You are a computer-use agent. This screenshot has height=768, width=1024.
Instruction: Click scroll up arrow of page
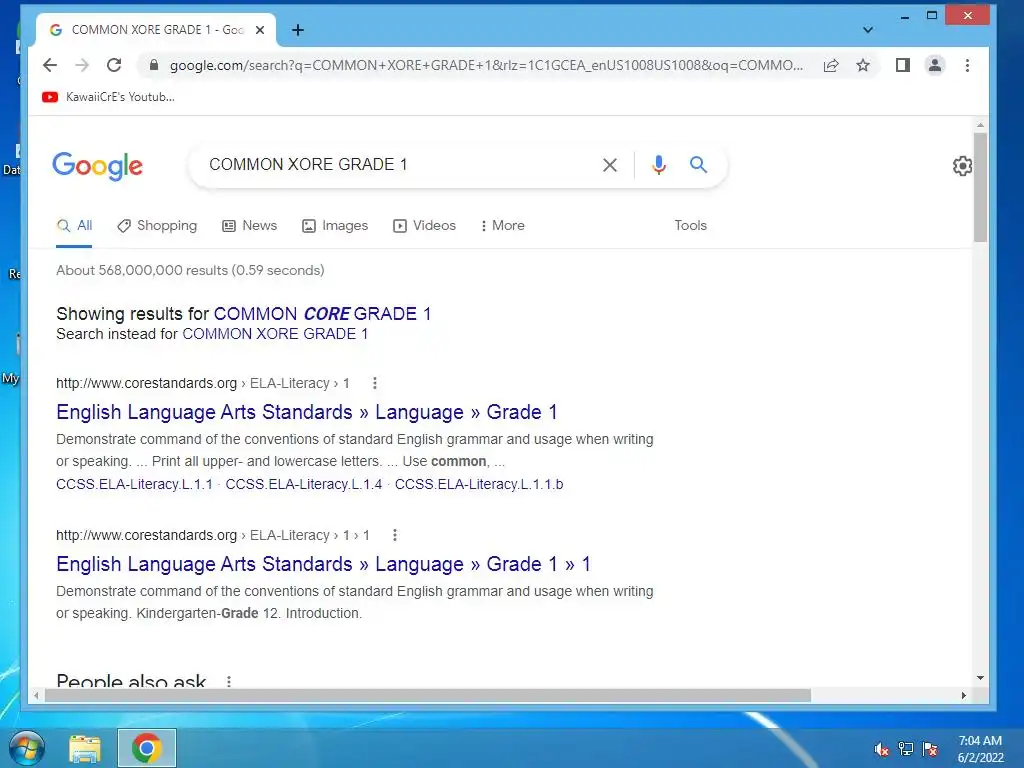point(980,124)
